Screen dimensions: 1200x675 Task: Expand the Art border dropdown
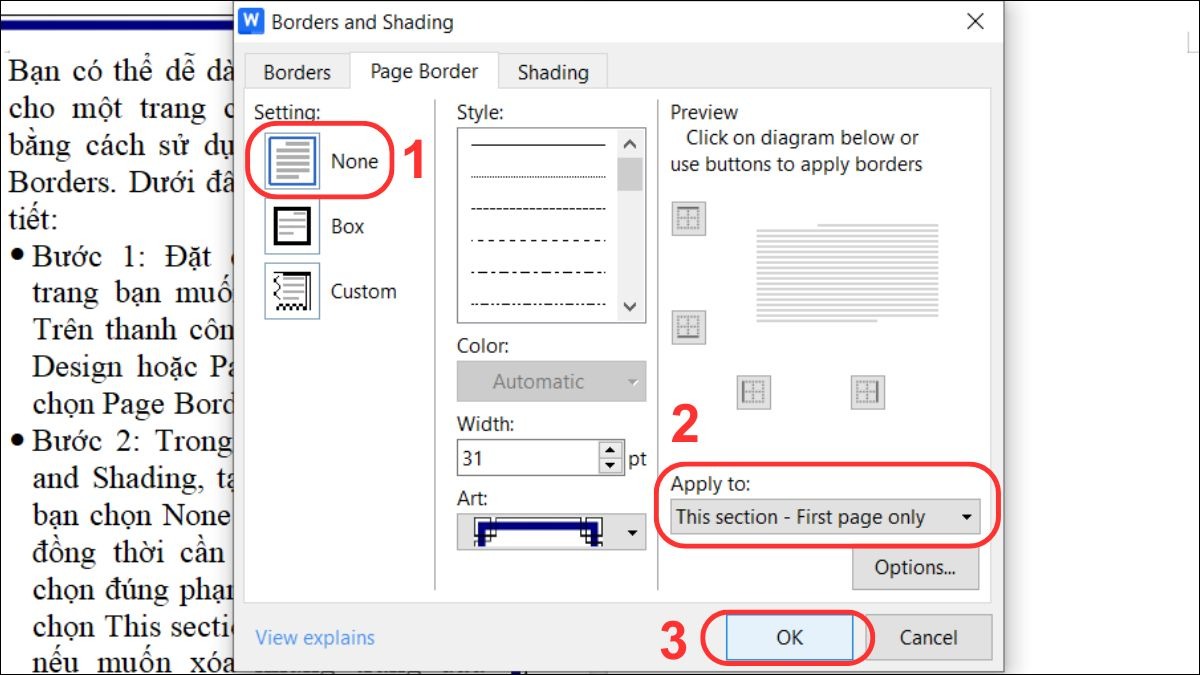click(x=632, y=533)
